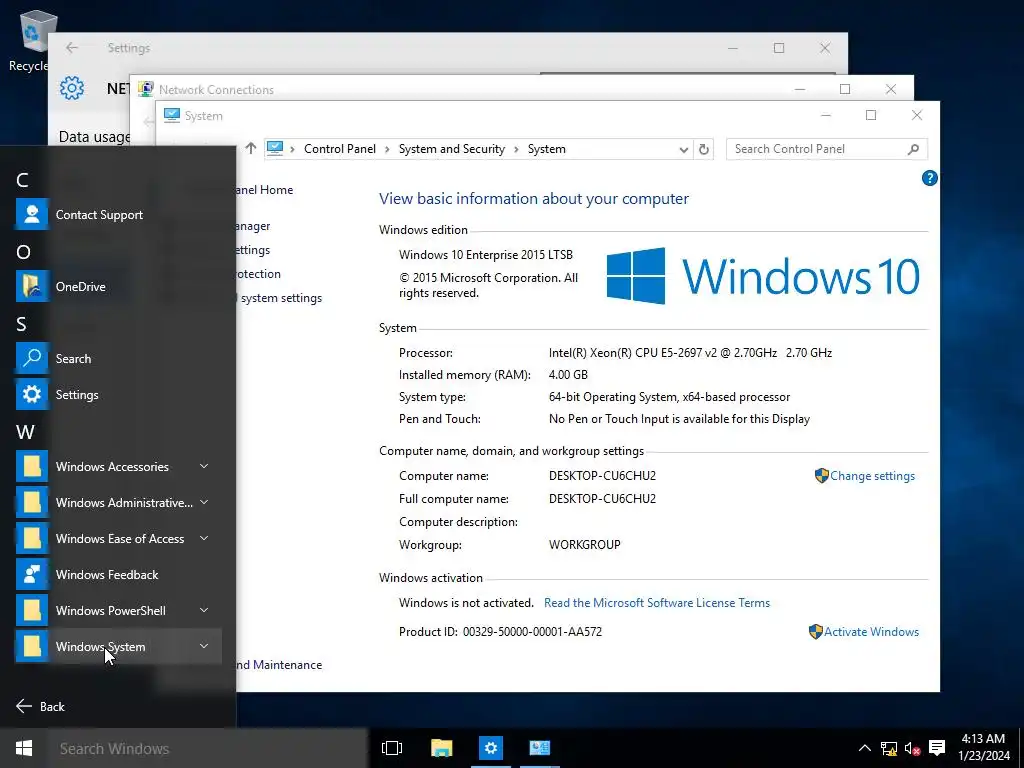Open the Windows PowerShell folder
Screen dimensions: 1024x768
pyautogui.click(x=118, y=611)
